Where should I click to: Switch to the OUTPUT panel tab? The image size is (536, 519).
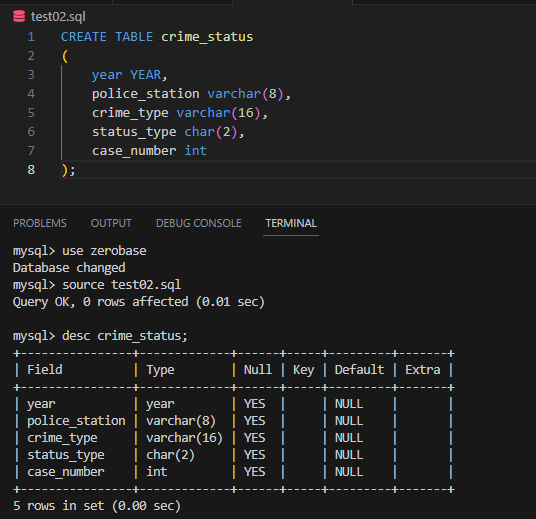[x=111, y=223]
